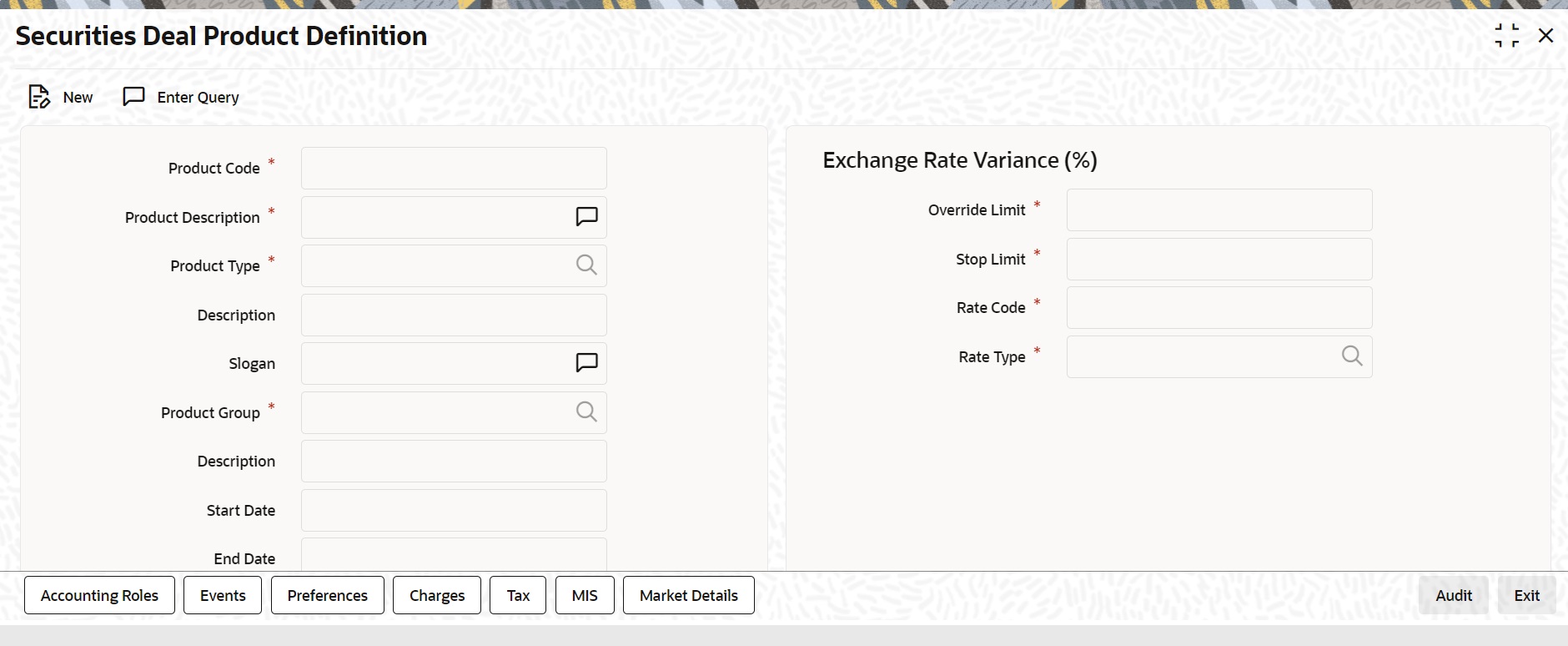Click the "Product Code" label
The height and width of the screenshot is (646, 1568).
click(x=214, y=169)
